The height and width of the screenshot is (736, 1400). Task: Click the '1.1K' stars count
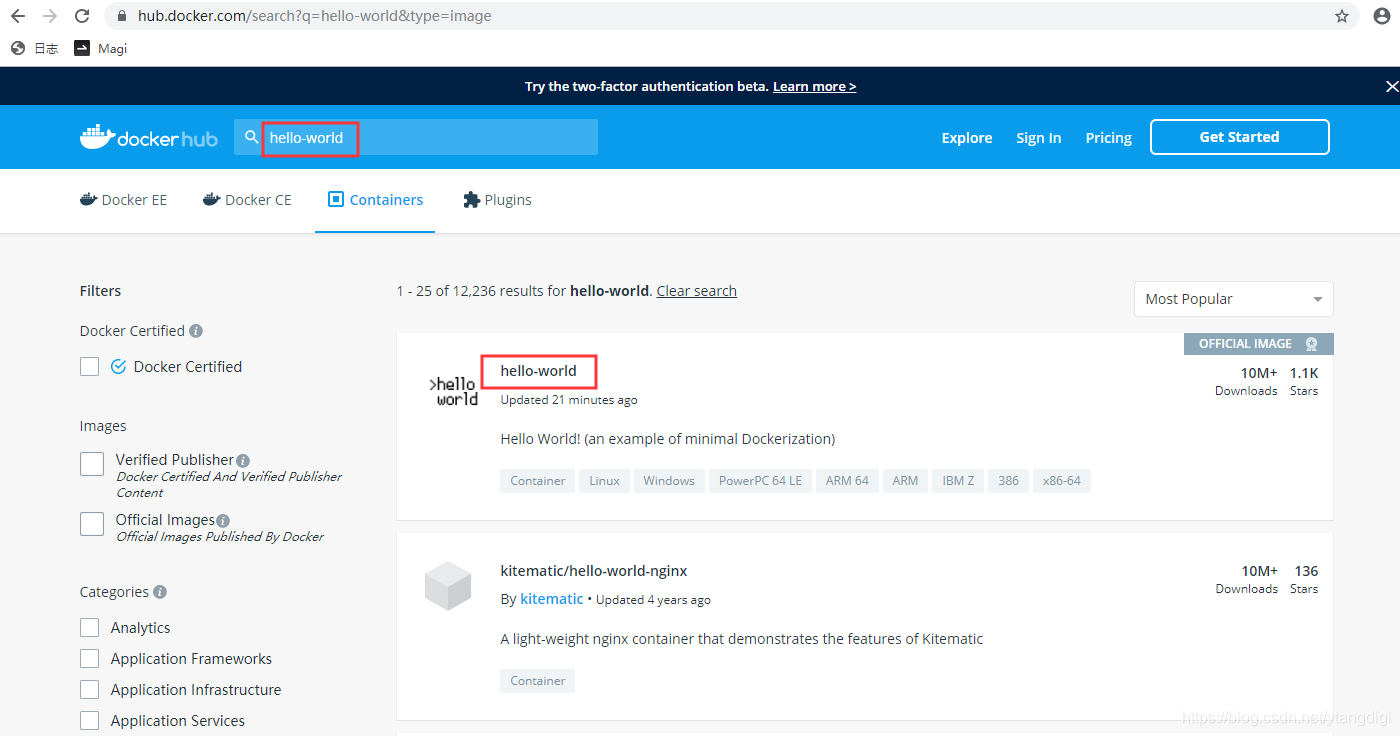point(1304,373)
